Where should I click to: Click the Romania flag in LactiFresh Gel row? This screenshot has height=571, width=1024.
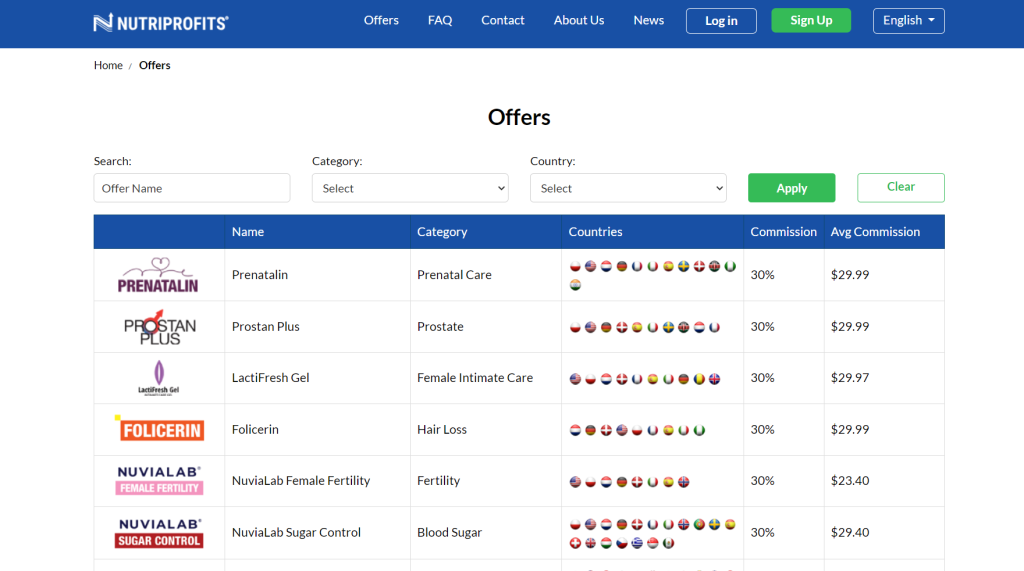699,378
